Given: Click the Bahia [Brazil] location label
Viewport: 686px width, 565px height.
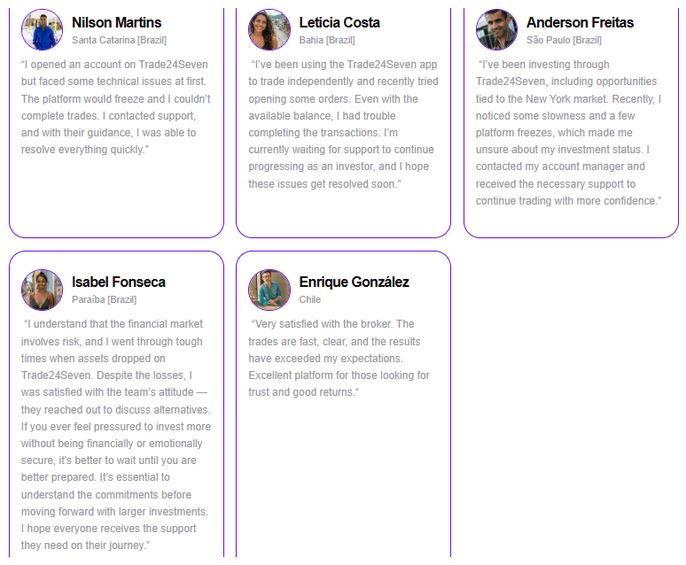Looking at the screenshot, I should (x=327, y=40).
